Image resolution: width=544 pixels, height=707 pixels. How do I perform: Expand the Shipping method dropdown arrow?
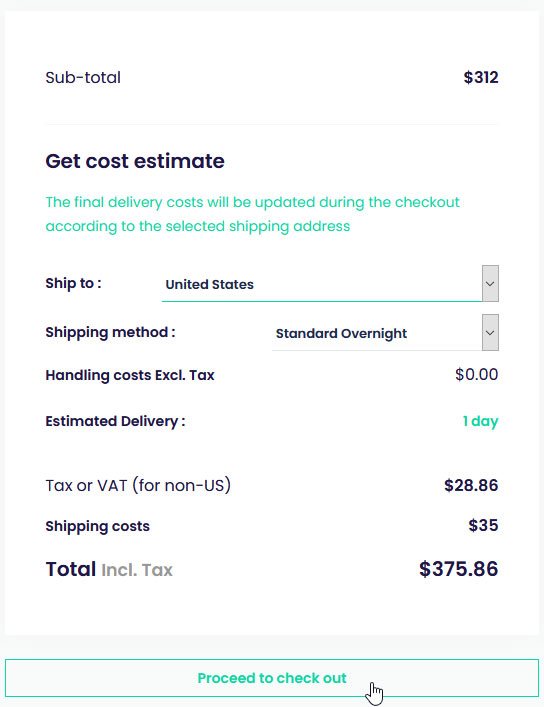click(490, 333)
